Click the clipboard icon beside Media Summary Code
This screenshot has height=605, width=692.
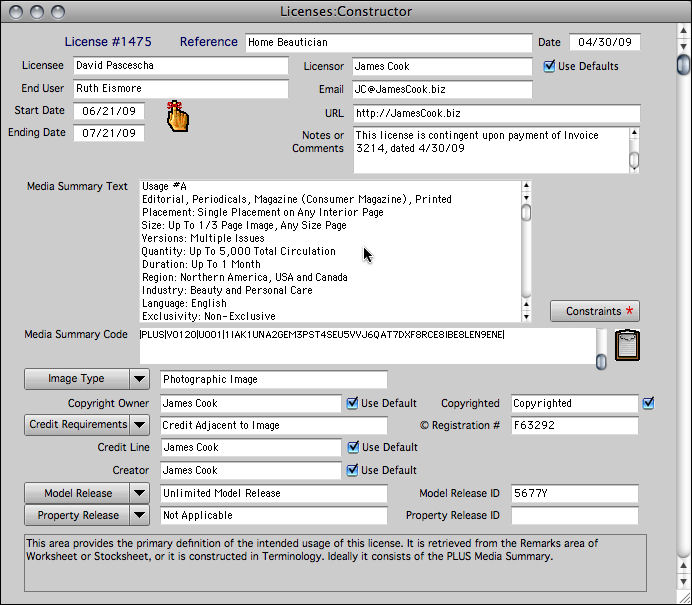[x=627, y=345]
